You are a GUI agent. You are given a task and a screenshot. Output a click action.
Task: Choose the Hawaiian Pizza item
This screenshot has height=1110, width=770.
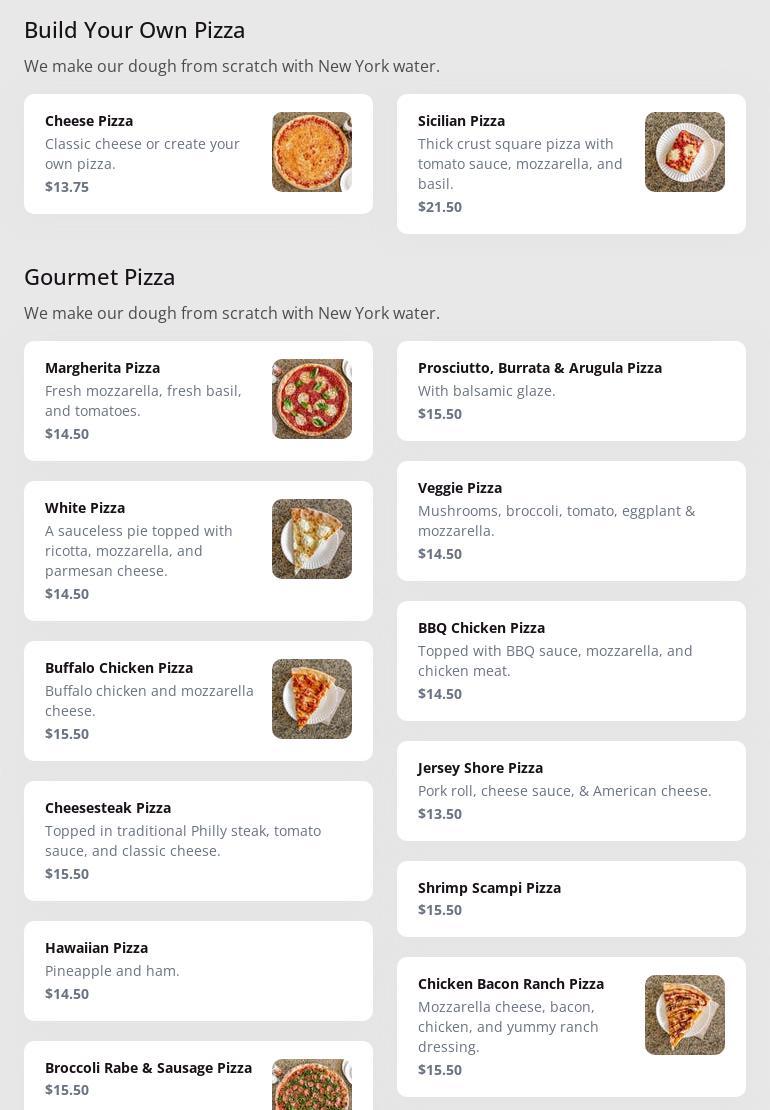(198, 971)
